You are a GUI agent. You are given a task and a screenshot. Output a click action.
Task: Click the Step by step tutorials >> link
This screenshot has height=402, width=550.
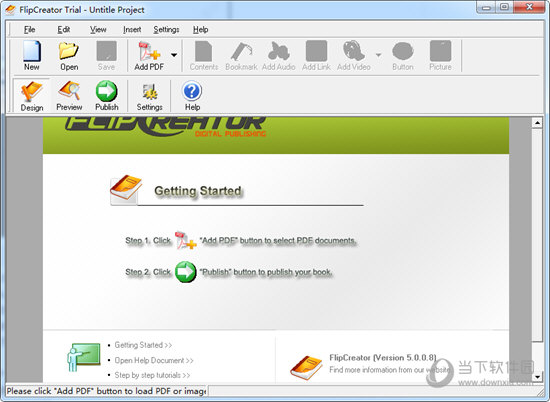[152, 375]
